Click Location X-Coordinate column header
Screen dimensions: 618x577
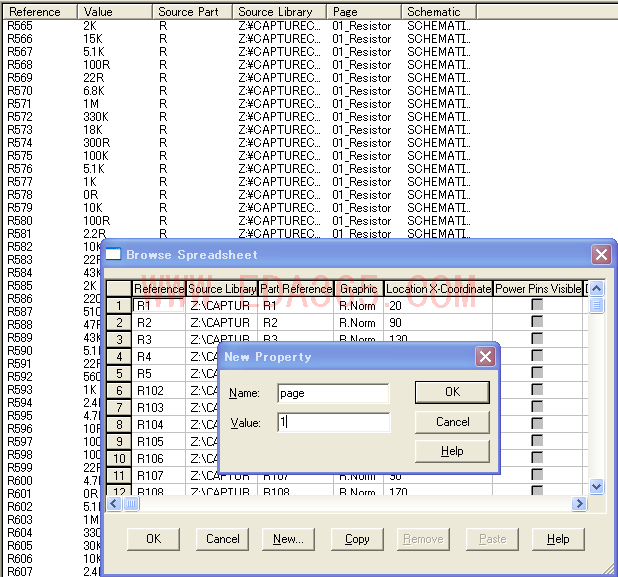coord(438,289)
